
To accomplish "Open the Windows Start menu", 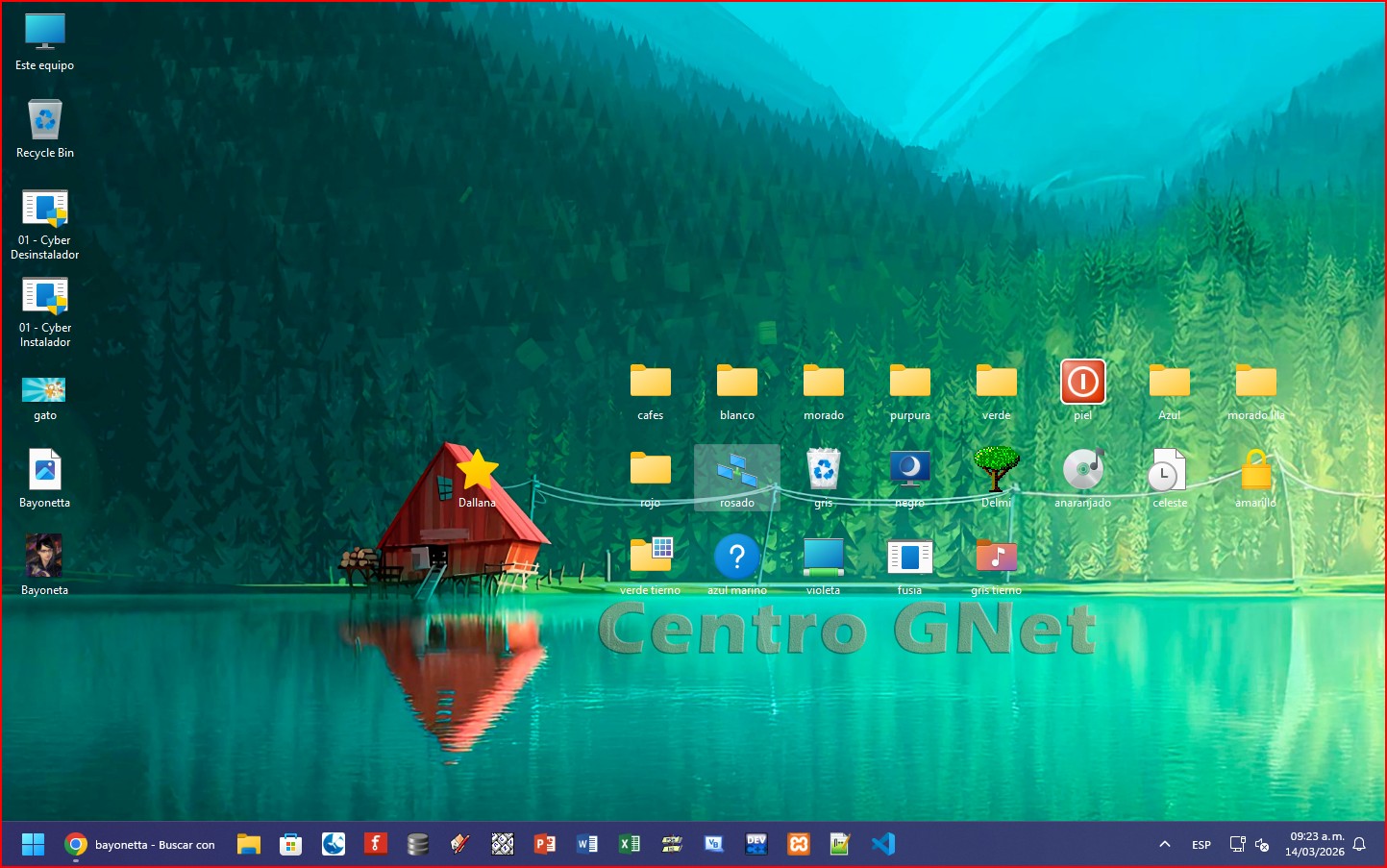I will point(33,844).
